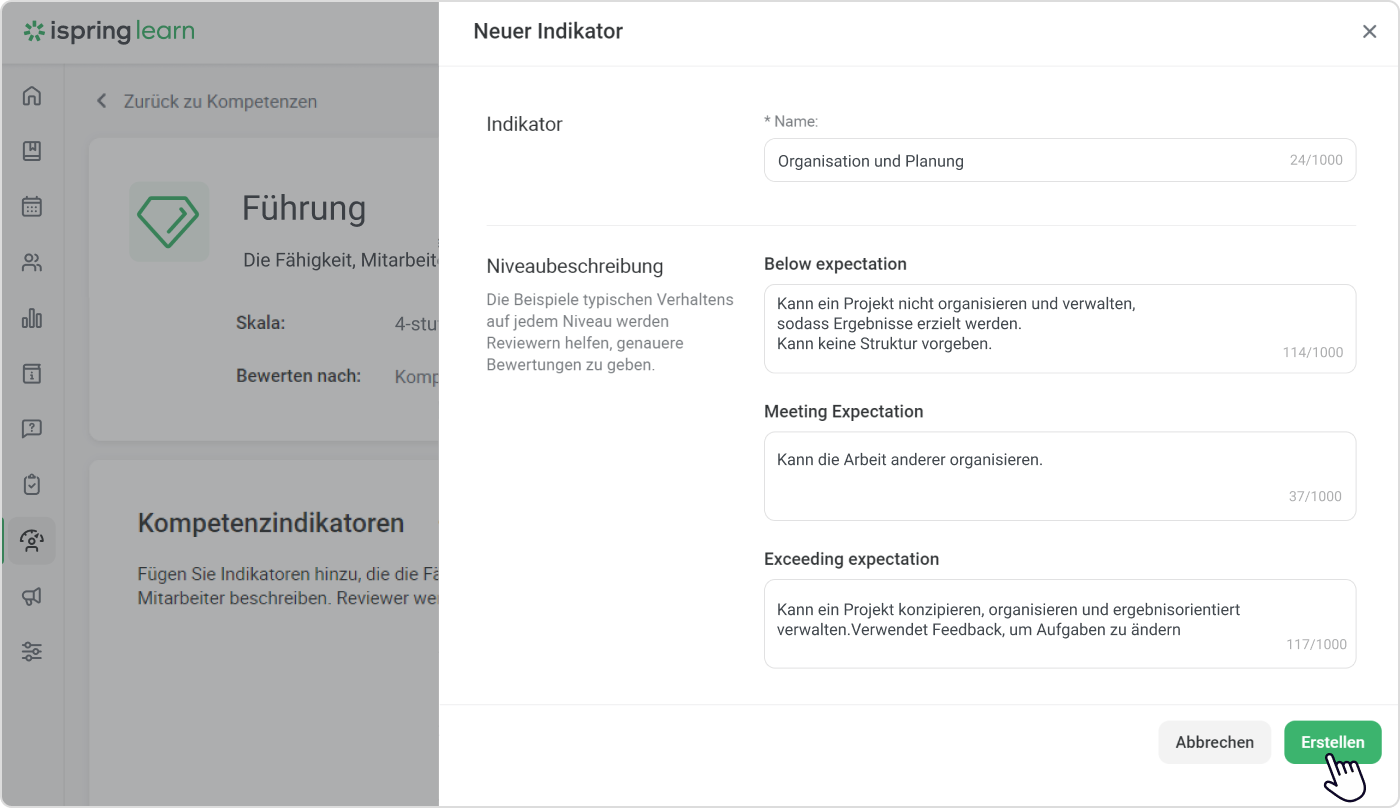The width and height of the screenshot is (1400, 808).
Task: Click the Abbrechen button
Action: pyautogui.click(x=1214, y=742)
